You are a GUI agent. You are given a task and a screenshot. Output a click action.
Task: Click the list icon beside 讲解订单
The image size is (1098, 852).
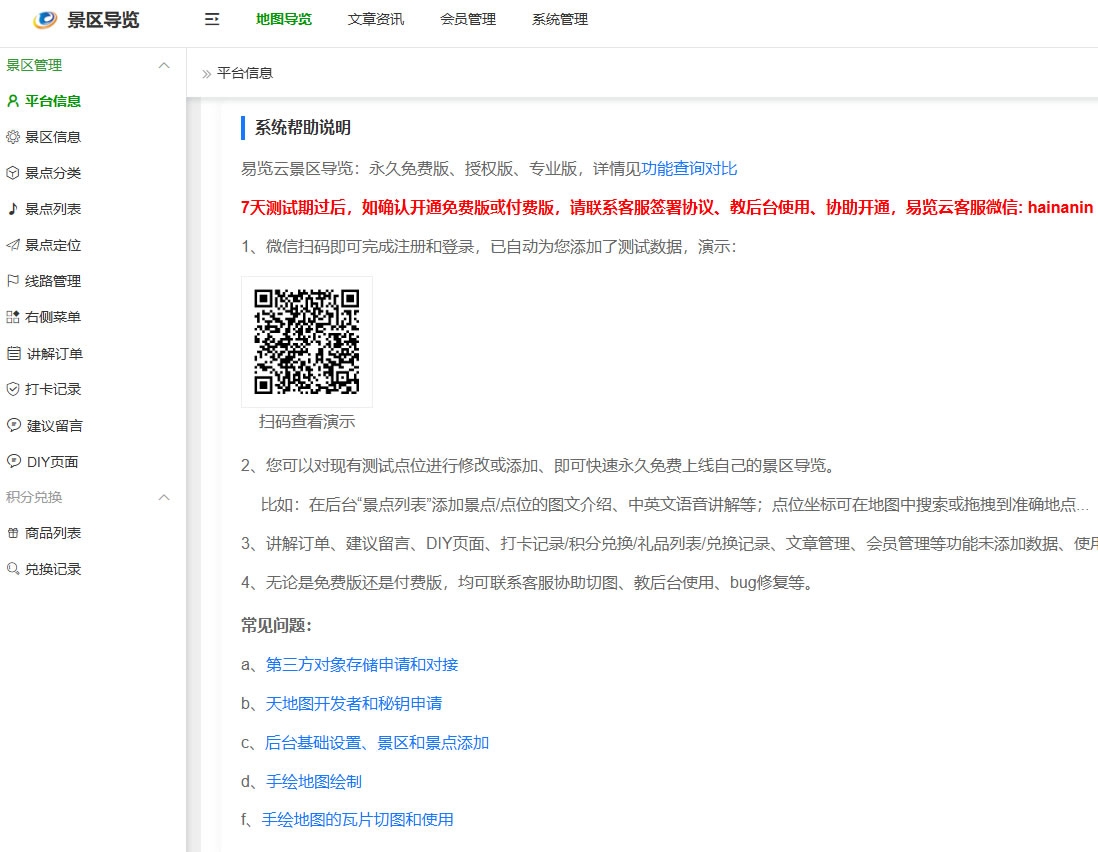tap(13, 354)
